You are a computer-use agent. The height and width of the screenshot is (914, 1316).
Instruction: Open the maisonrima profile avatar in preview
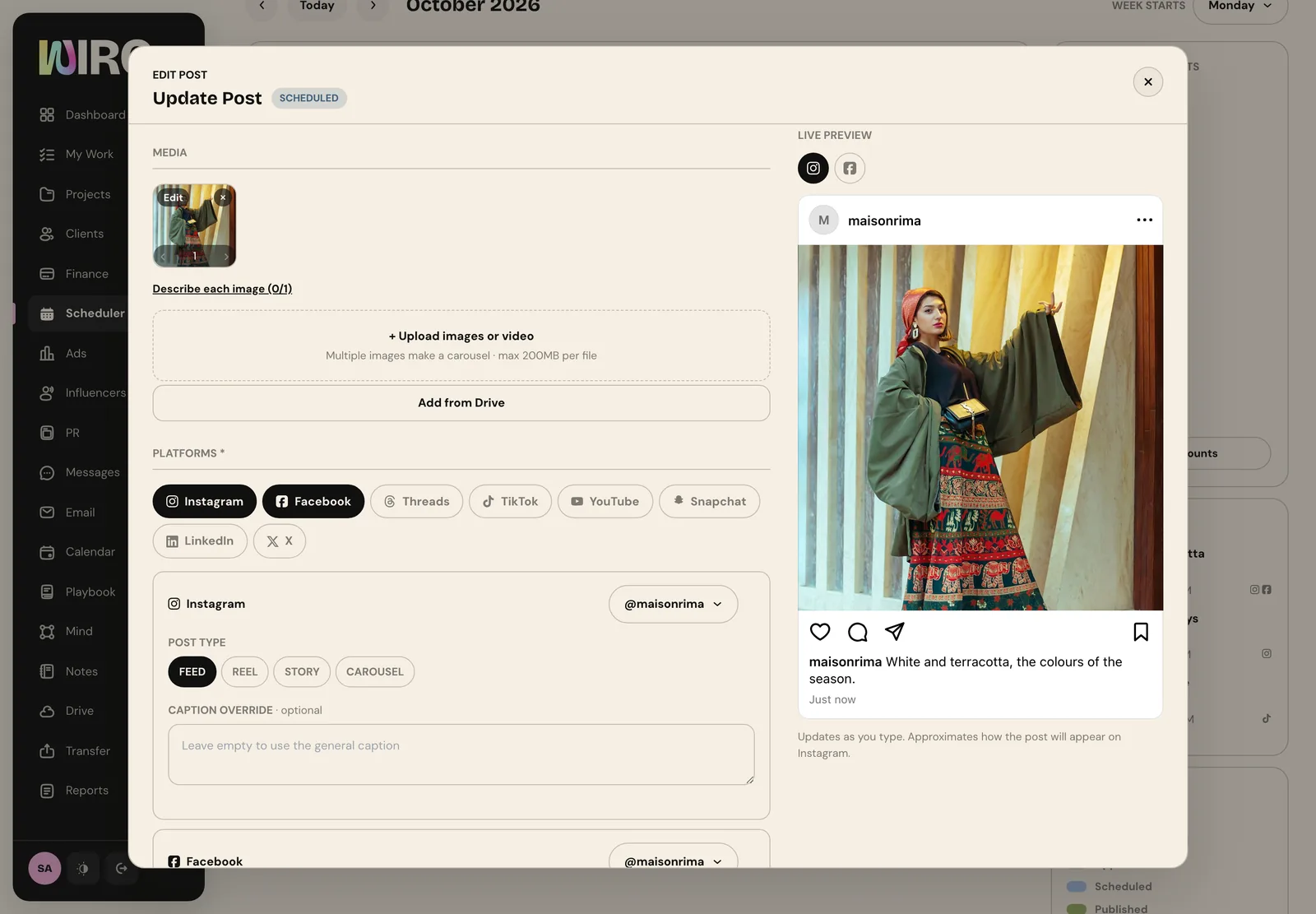click(x=823, y=220)
